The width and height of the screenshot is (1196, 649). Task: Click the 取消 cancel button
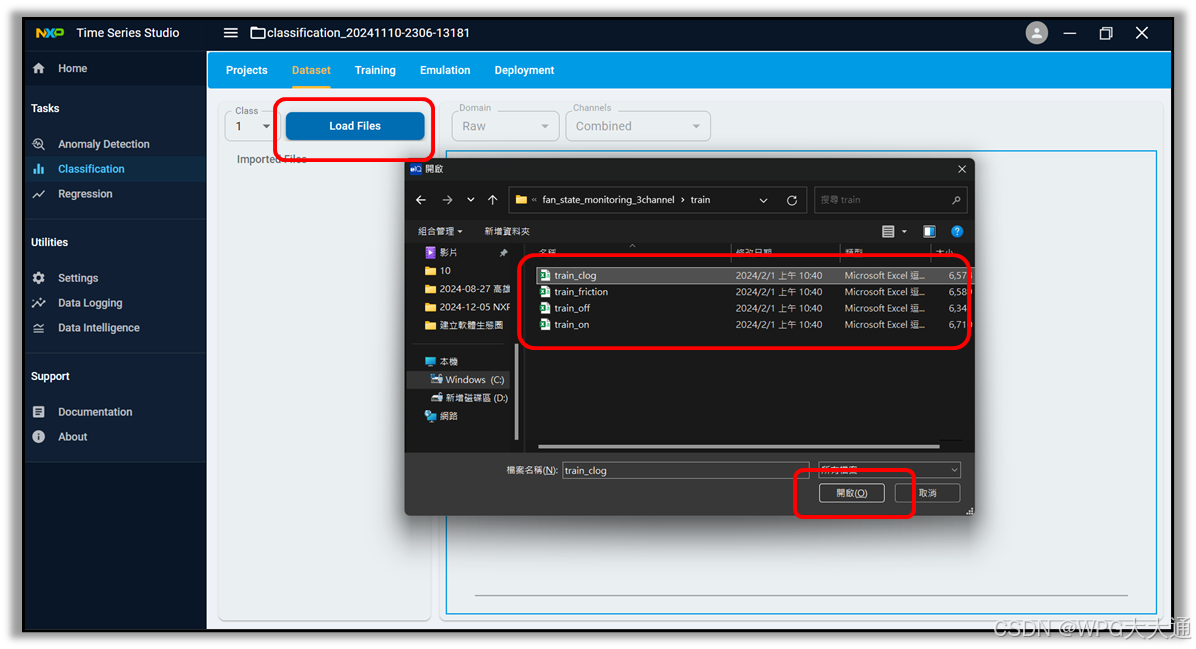tap(928, 493)
